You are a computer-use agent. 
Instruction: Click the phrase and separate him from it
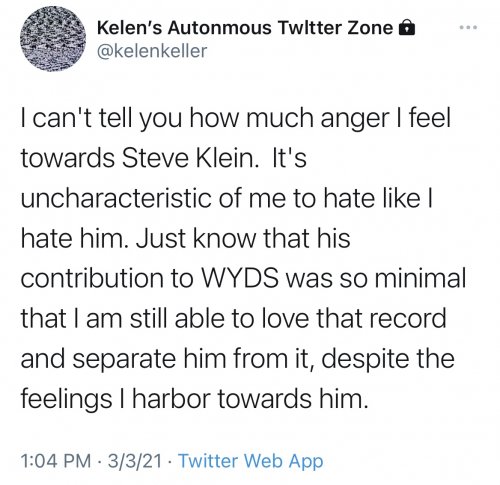click(167, 359)
